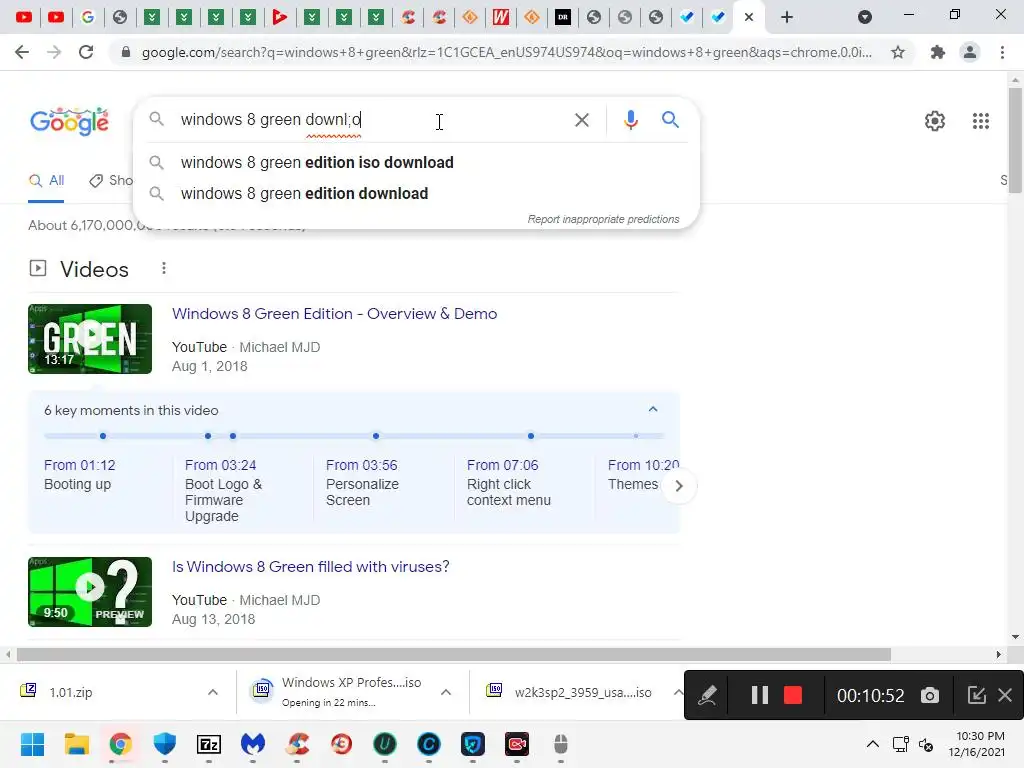Image resolution: width=1024 pixels, height=768 pixels.
Task: Click the vertical page scrollbar thumb
Action: [1015, 140]
